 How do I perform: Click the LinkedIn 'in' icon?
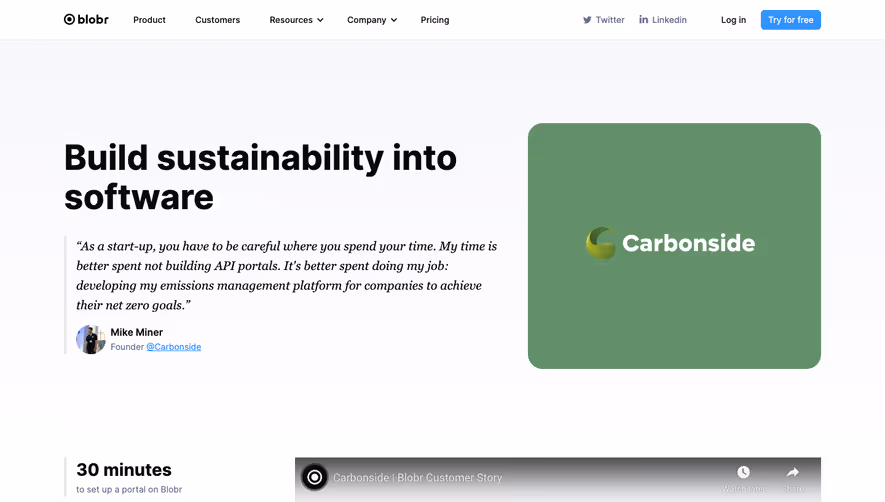(643, 20)
